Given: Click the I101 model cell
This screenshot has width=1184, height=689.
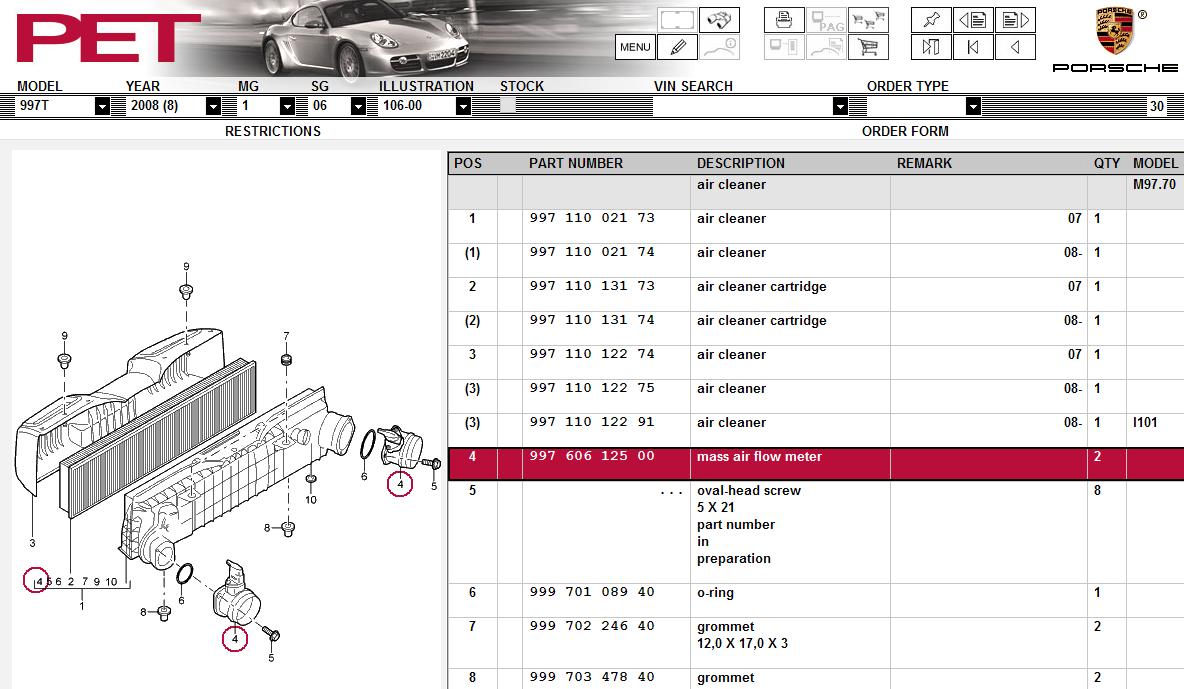Looking at the screenshot, I should pyautogui.click(x=1145, y=422).
